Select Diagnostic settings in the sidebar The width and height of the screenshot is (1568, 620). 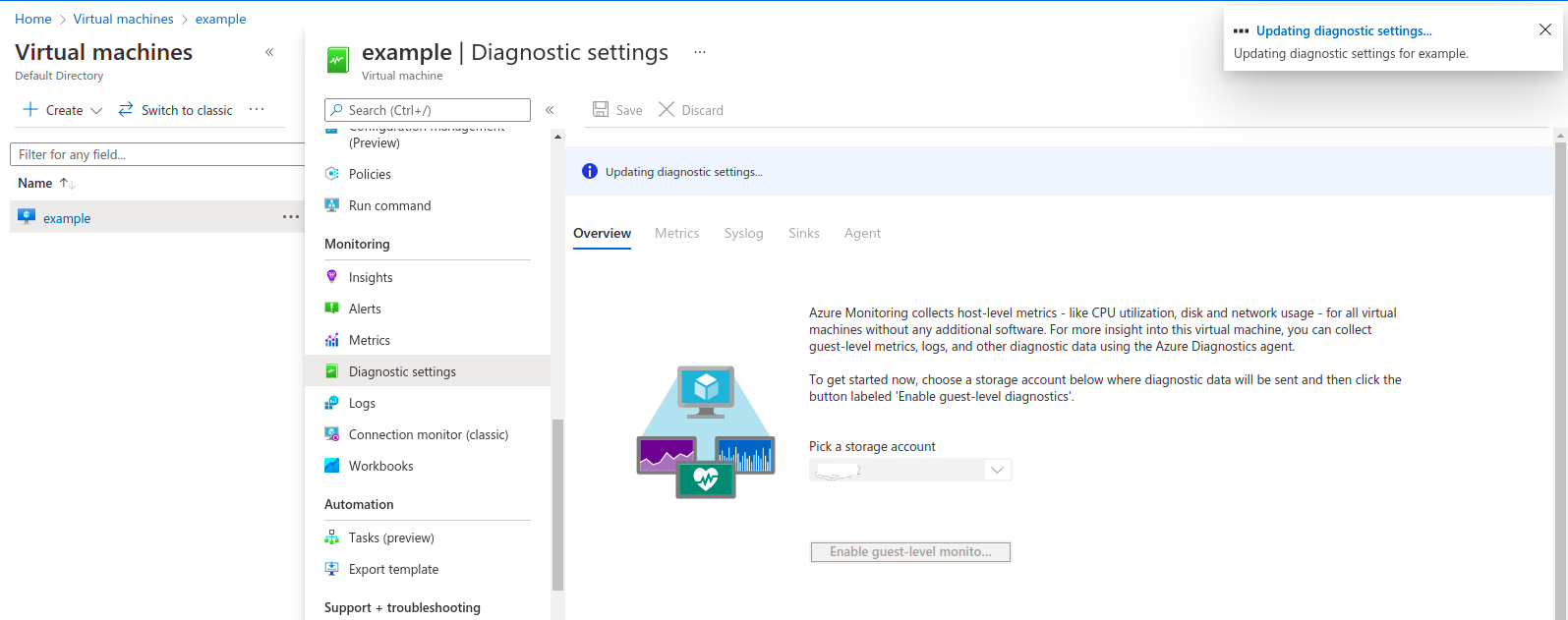428,371
